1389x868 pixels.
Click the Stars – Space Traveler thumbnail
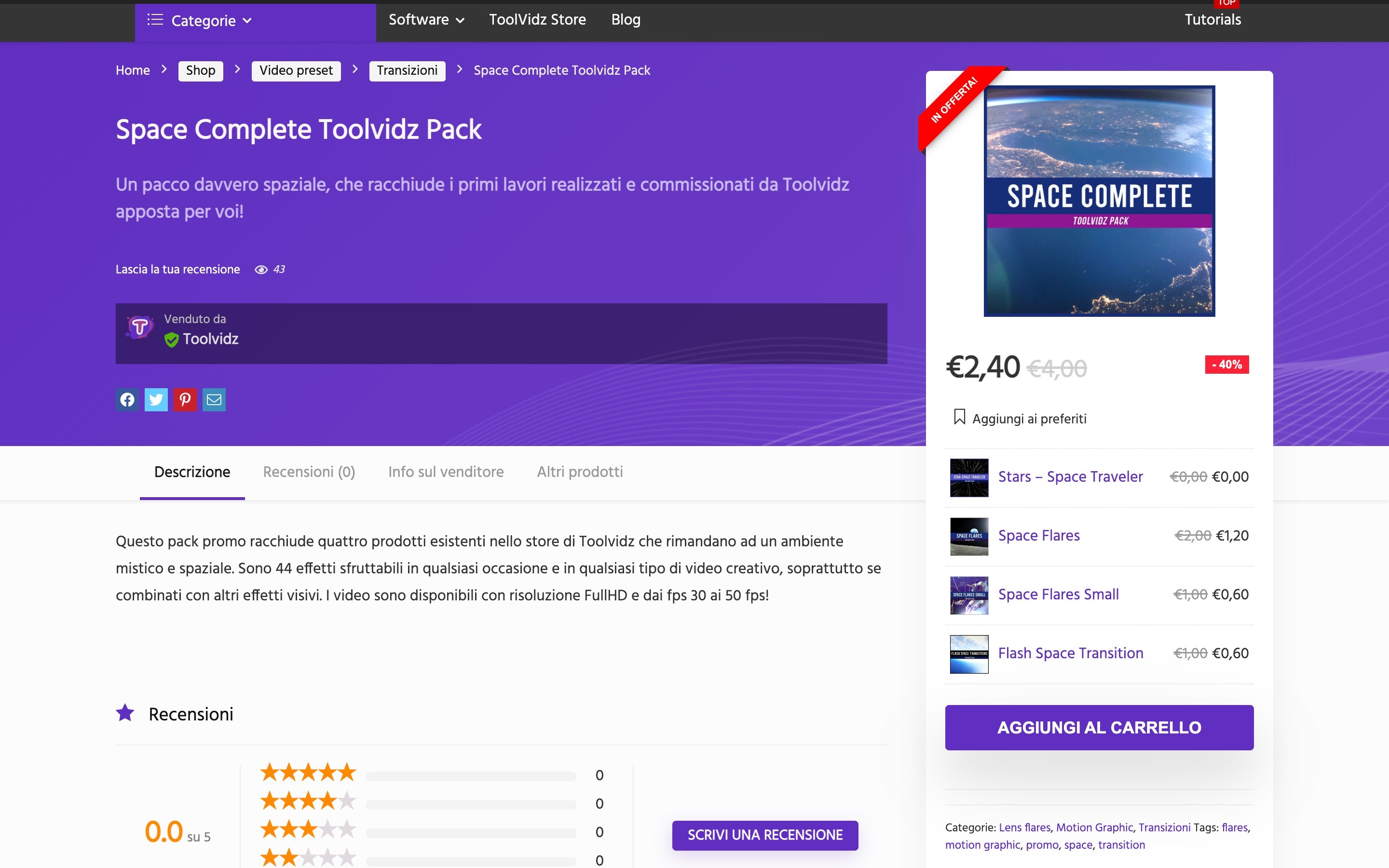point(969,477)
